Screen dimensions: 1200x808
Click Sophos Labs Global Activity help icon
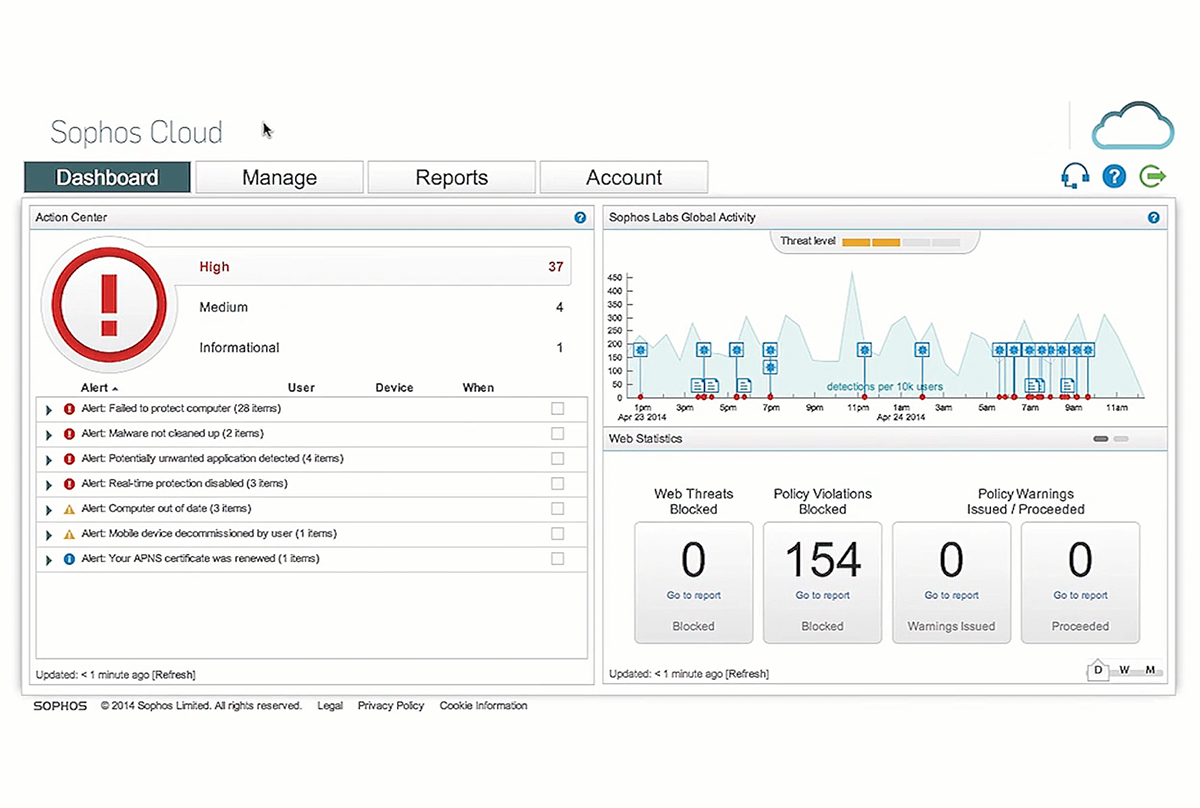tap(1153, 217)
